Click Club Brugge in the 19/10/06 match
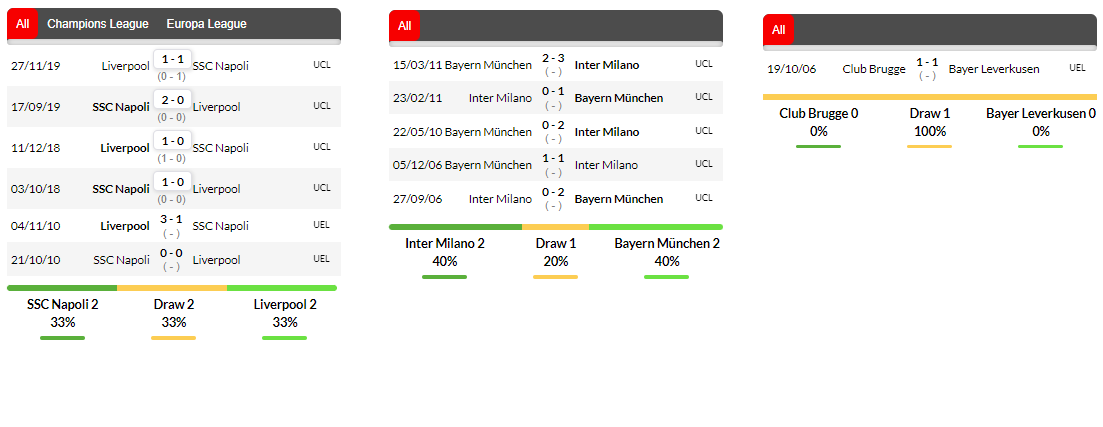 coord(874,69)
